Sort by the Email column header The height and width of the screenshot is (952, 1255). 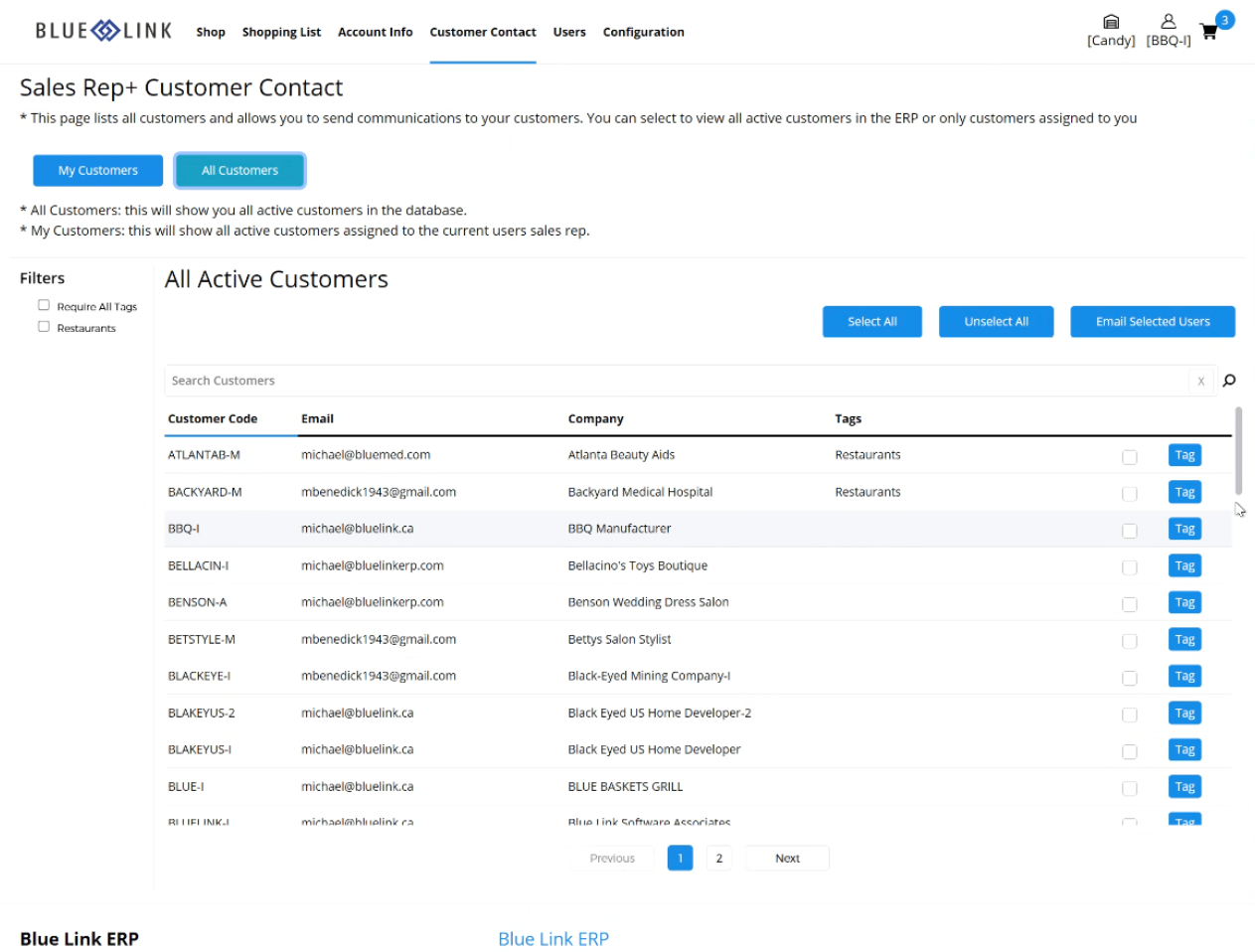[x=317, y=418]
